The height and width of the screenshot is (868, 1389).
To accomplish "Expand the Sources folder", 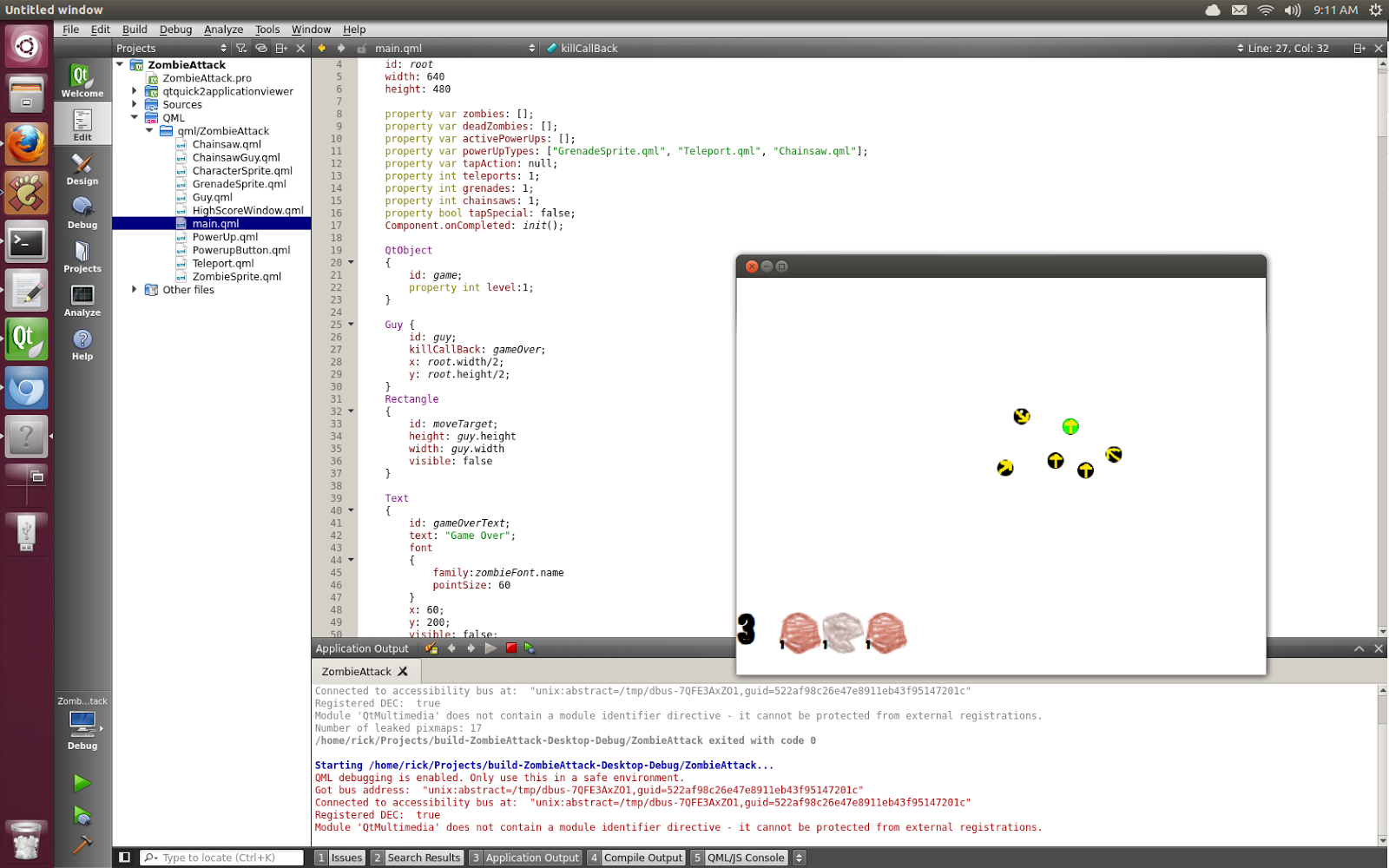I will point(133,104).
